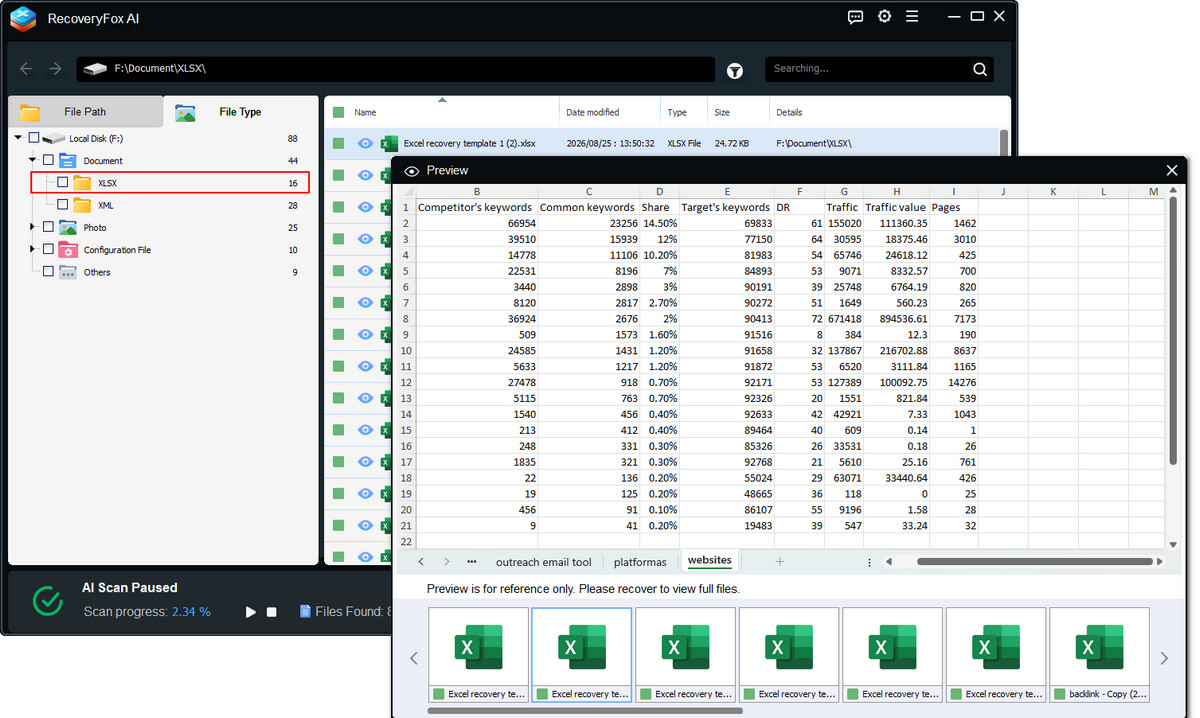The image size is (1200, 718).
Task: Toggle the XLSX folder checkbox
Action: click(x=62, y=182)
